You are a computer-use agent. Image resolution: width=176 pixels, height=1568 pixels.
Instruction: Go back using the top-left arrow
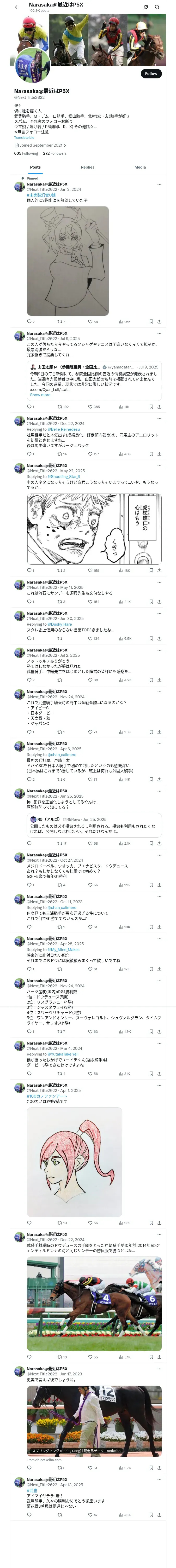(x=17, y=7)
